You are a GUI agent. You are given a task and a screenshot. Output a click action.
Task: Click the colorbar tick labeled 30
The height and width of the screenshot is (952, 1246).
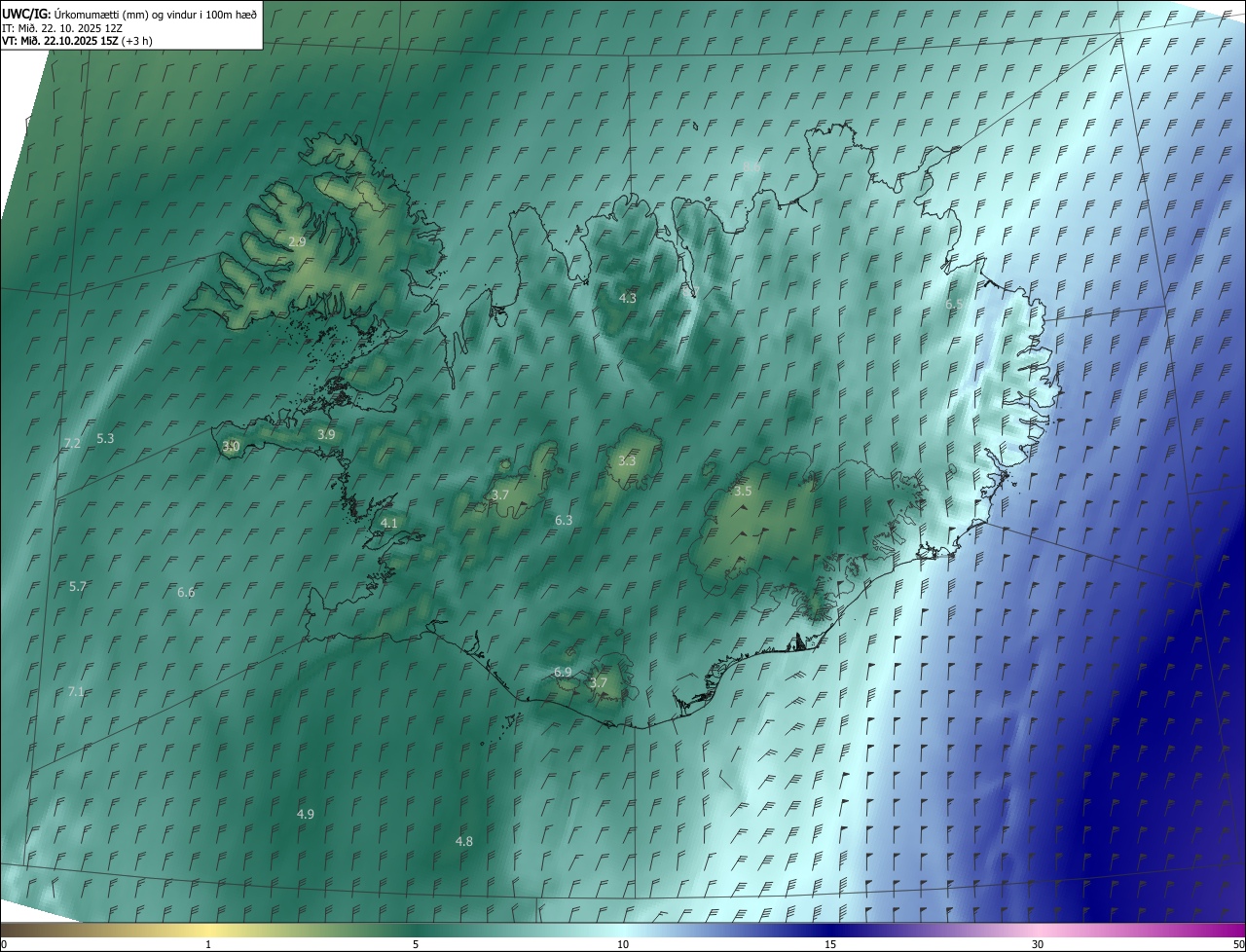pyautogui.click(x=1038, y=944)
